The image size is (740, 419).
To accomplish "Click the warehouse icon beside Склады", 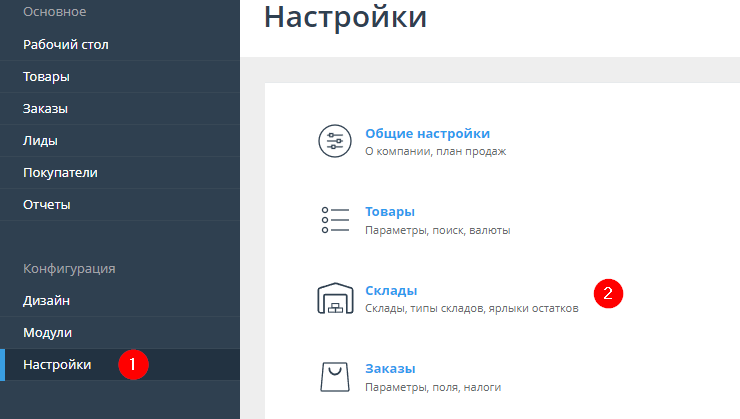I will (x=335, y=299).
